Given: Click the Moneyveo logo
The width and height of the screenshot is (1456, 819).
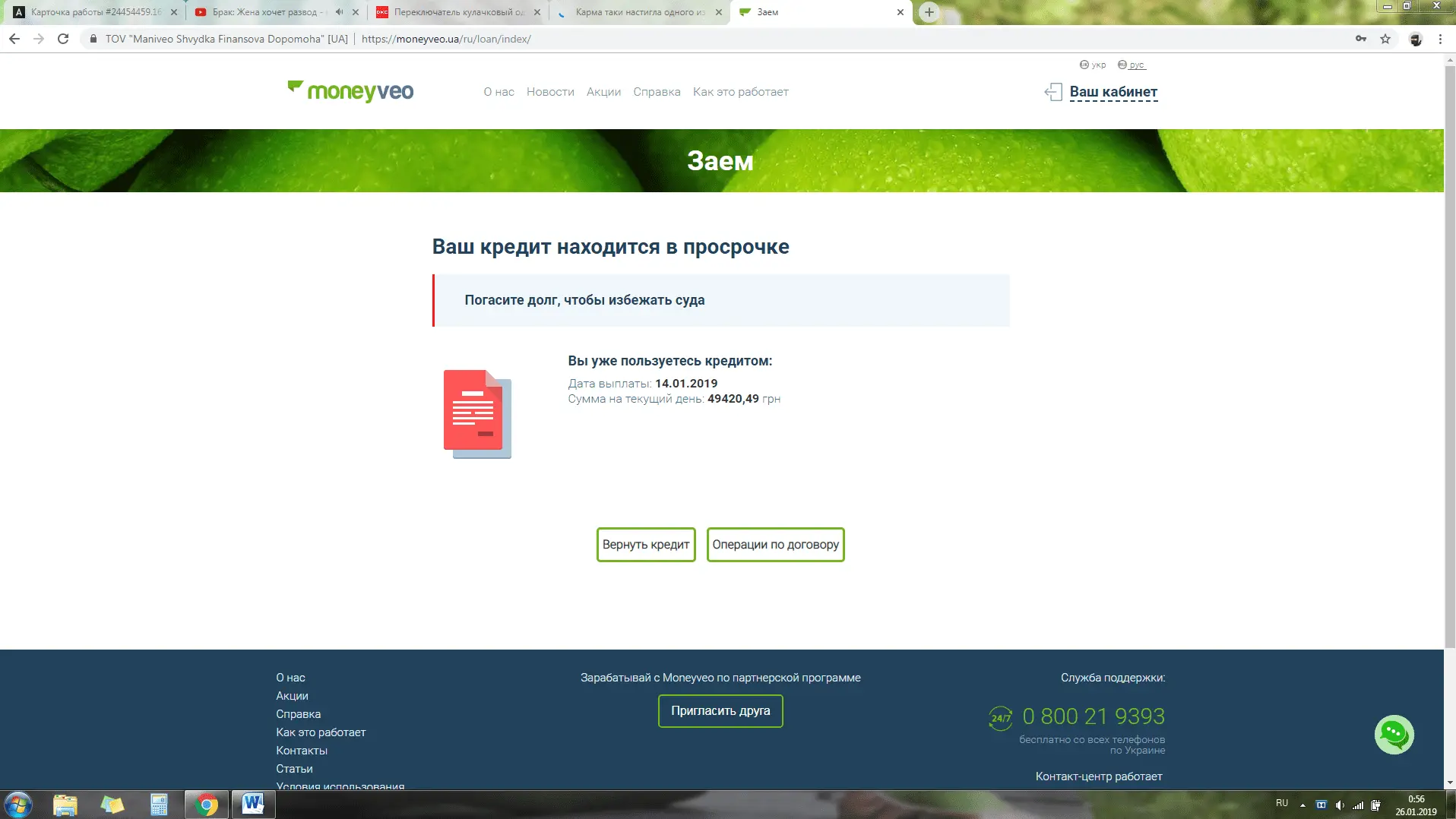Looking at the screenshot, I should pos(350,91).
